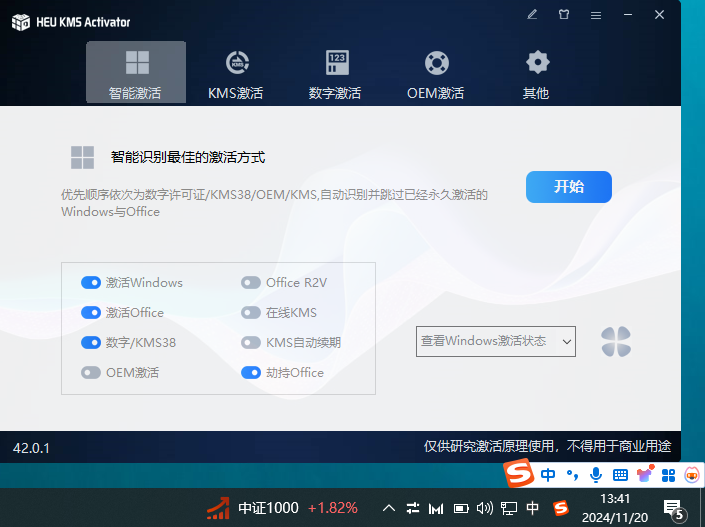Turn on the 在线KMS switch
Screen dimensions: 705x527
(251, 313)
